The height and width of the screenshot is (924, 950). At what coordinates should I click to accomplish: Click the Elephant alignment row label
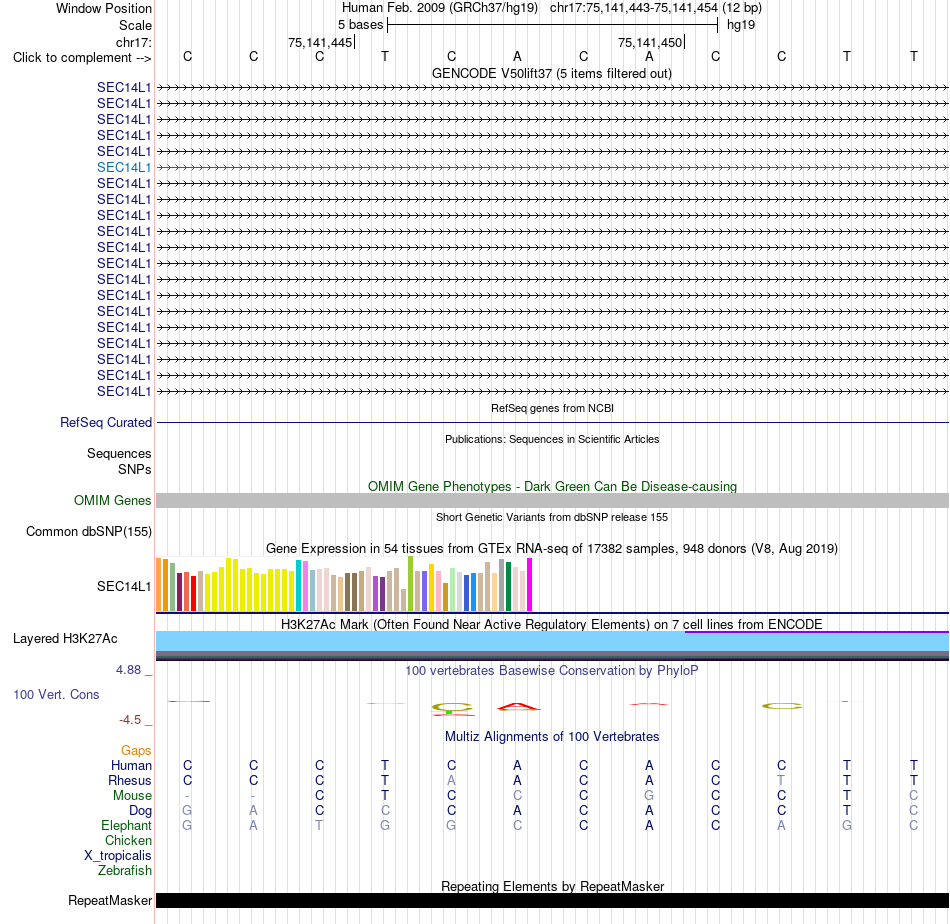(126, 826)
